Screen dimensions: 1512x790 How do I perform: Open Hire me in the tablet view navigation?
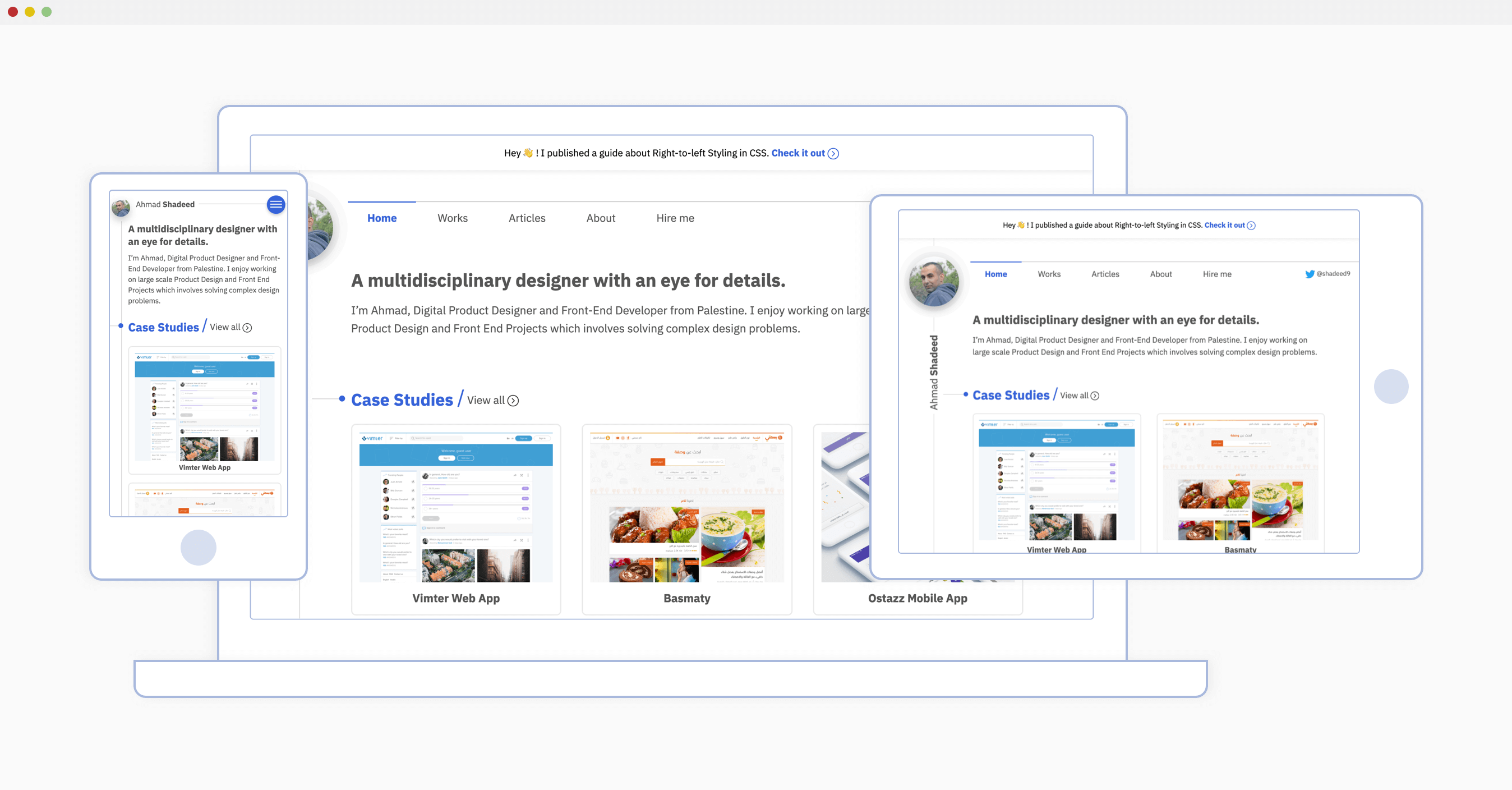(1217, 274)
